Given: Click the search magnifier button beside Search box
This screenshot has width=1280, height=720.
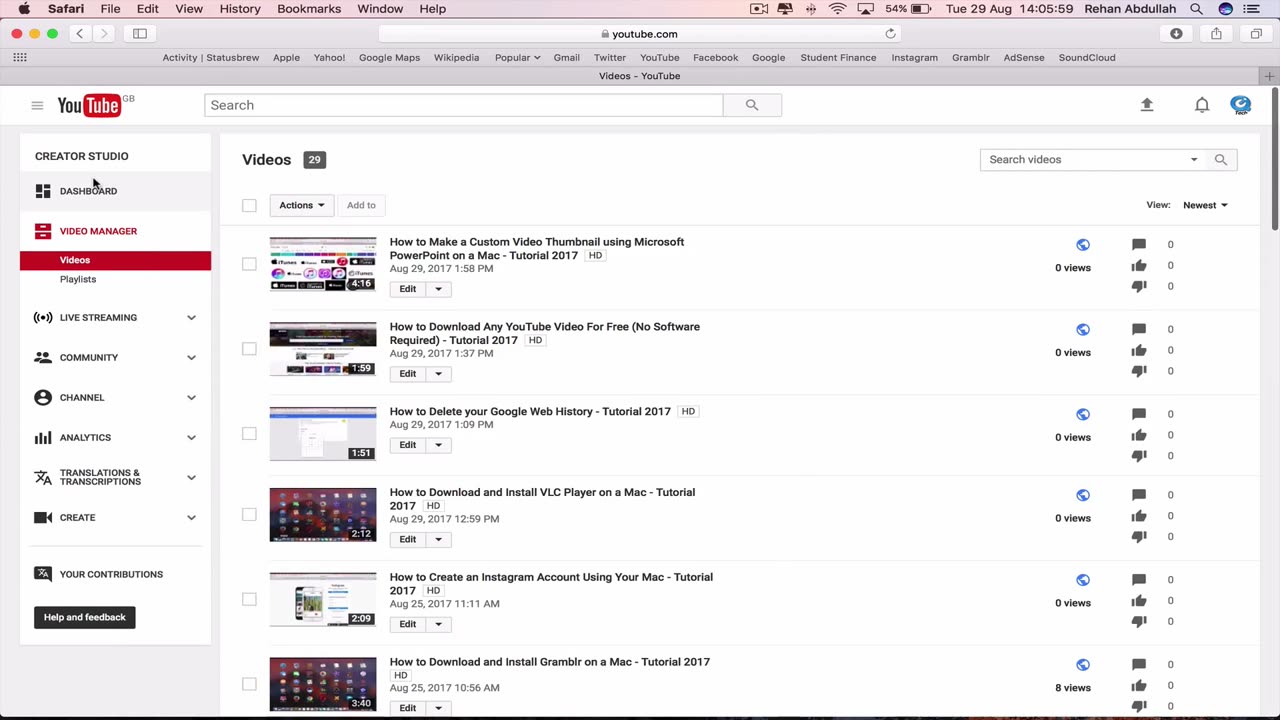Looking at the screenshot, I should click(752, 105).
